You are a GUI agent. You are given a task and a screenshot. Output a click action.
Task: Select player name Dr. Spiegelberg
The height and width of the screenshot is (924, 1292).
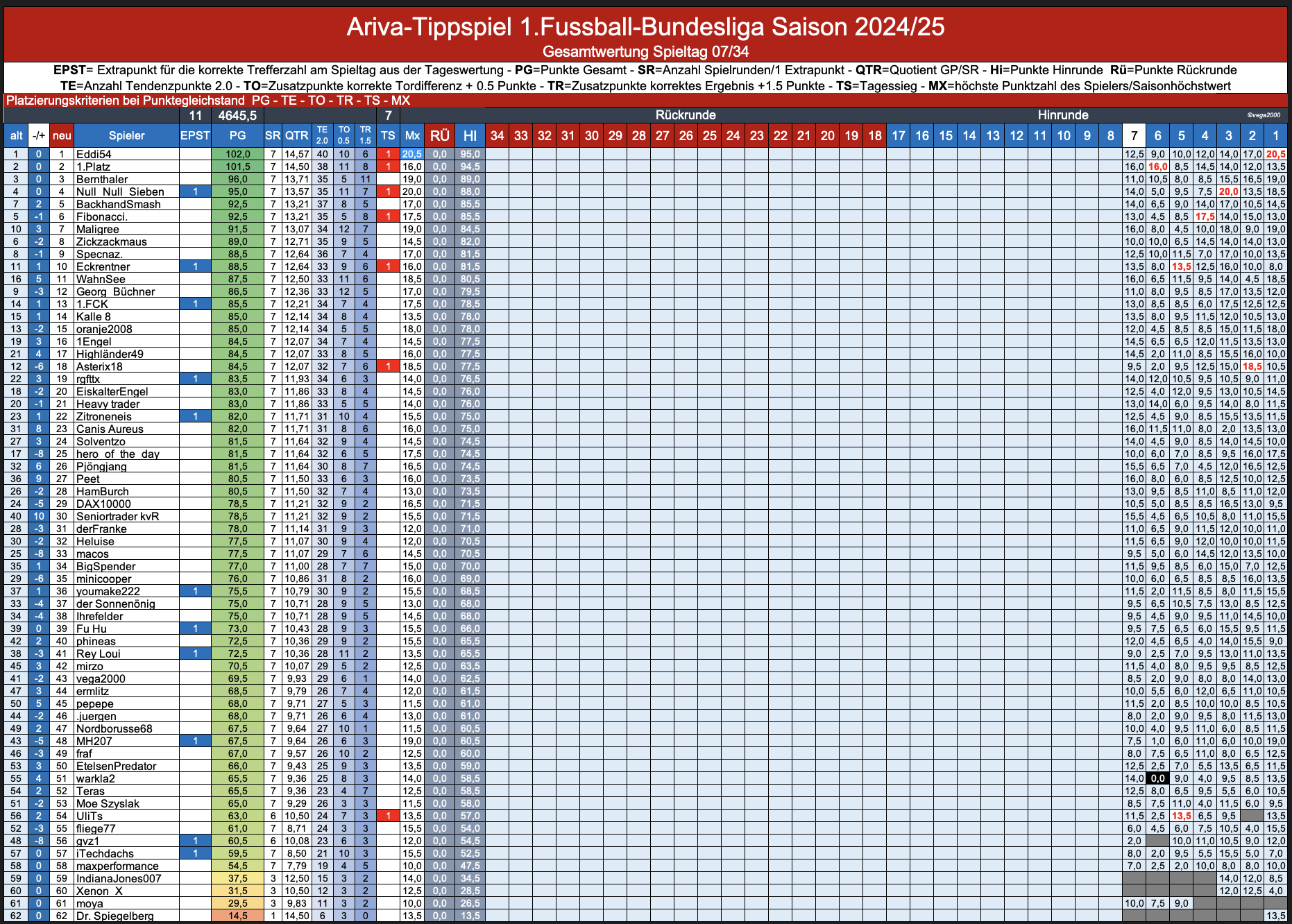(x=114, y=916)
